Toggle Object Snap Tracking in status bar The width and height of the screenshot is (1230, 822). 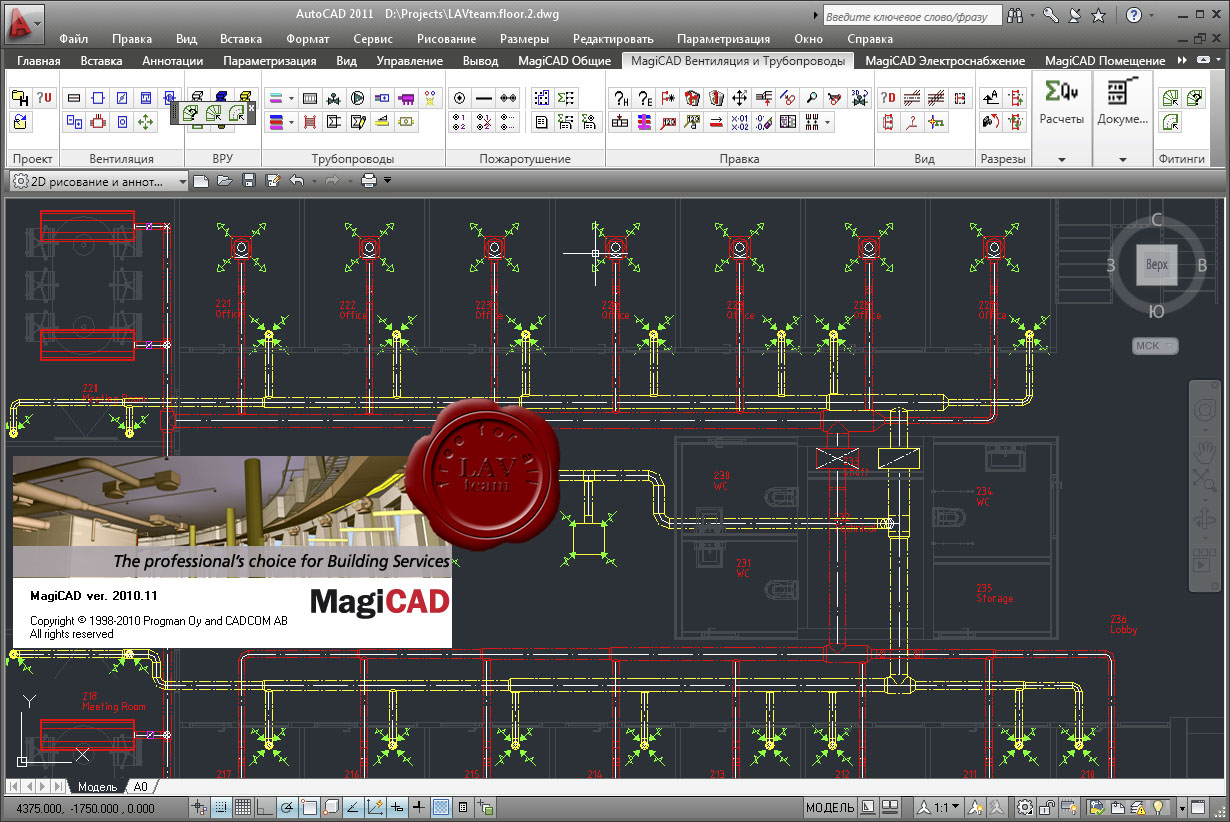point(353,807)
